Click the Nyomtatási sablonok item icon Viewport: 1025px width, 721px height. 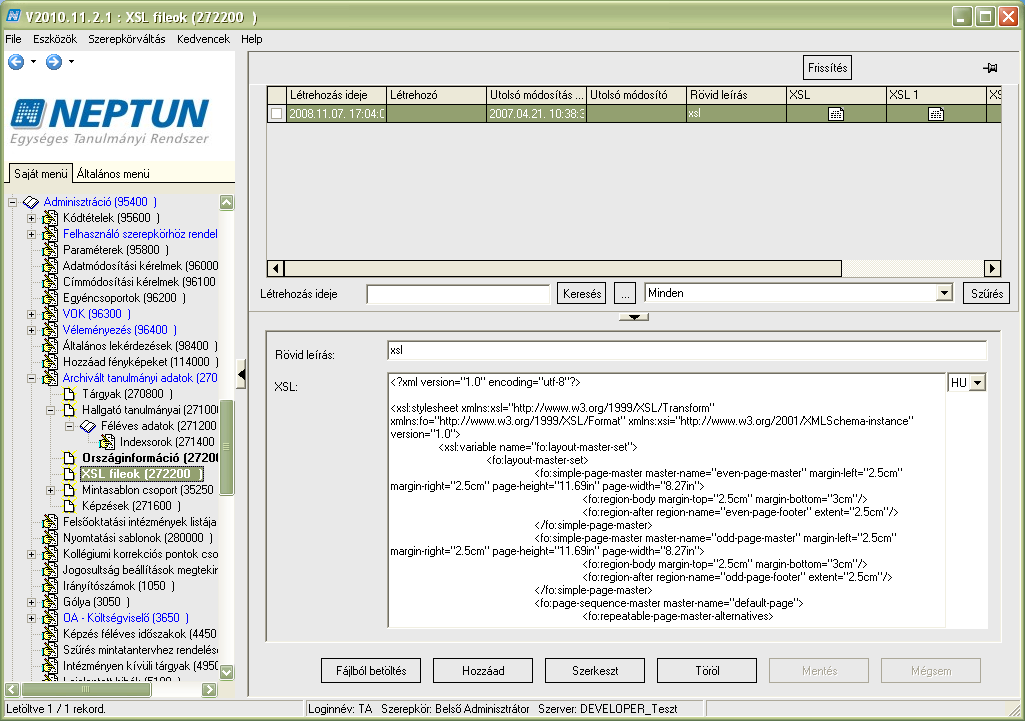coord(50,538)
